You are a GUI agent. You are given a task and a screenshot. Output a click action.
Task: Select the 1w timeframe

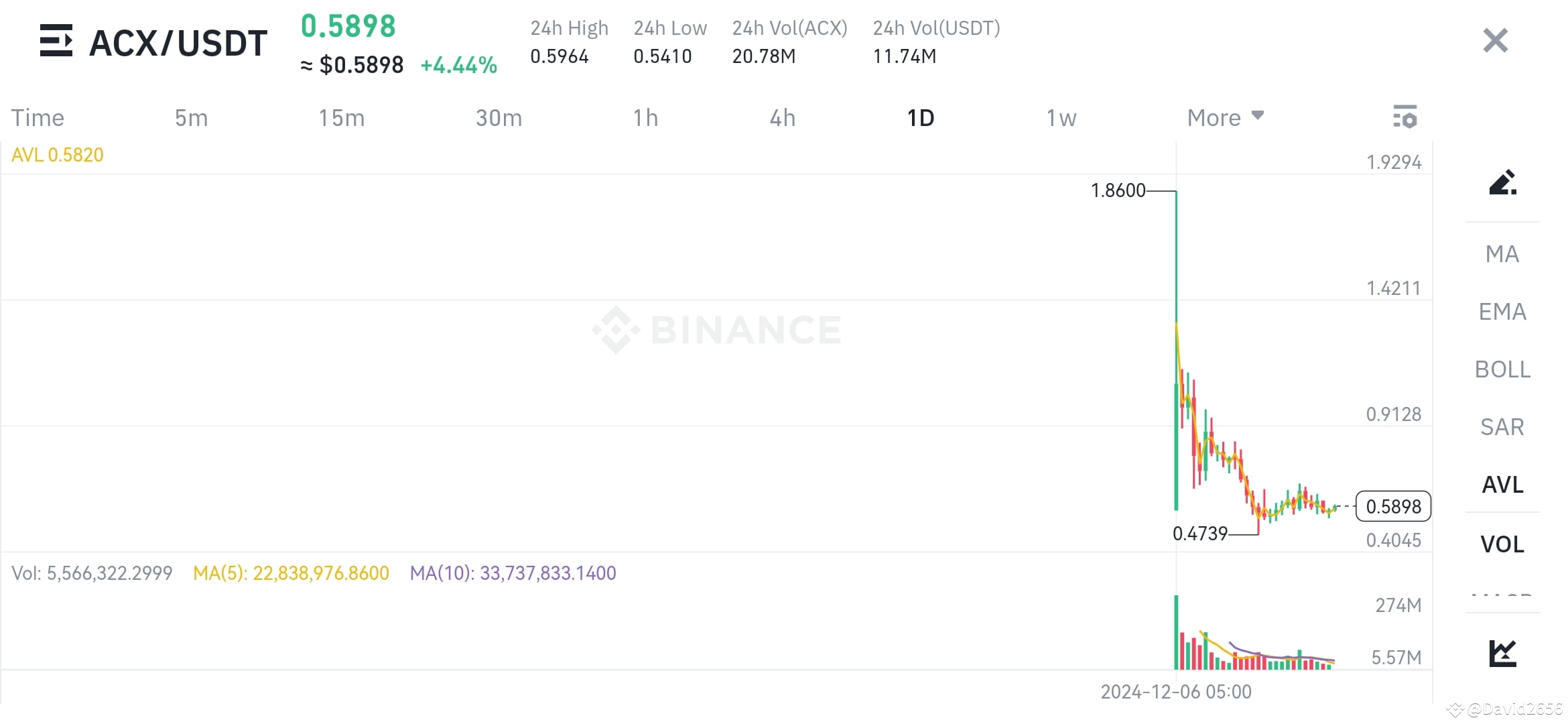pos(1061,117)
